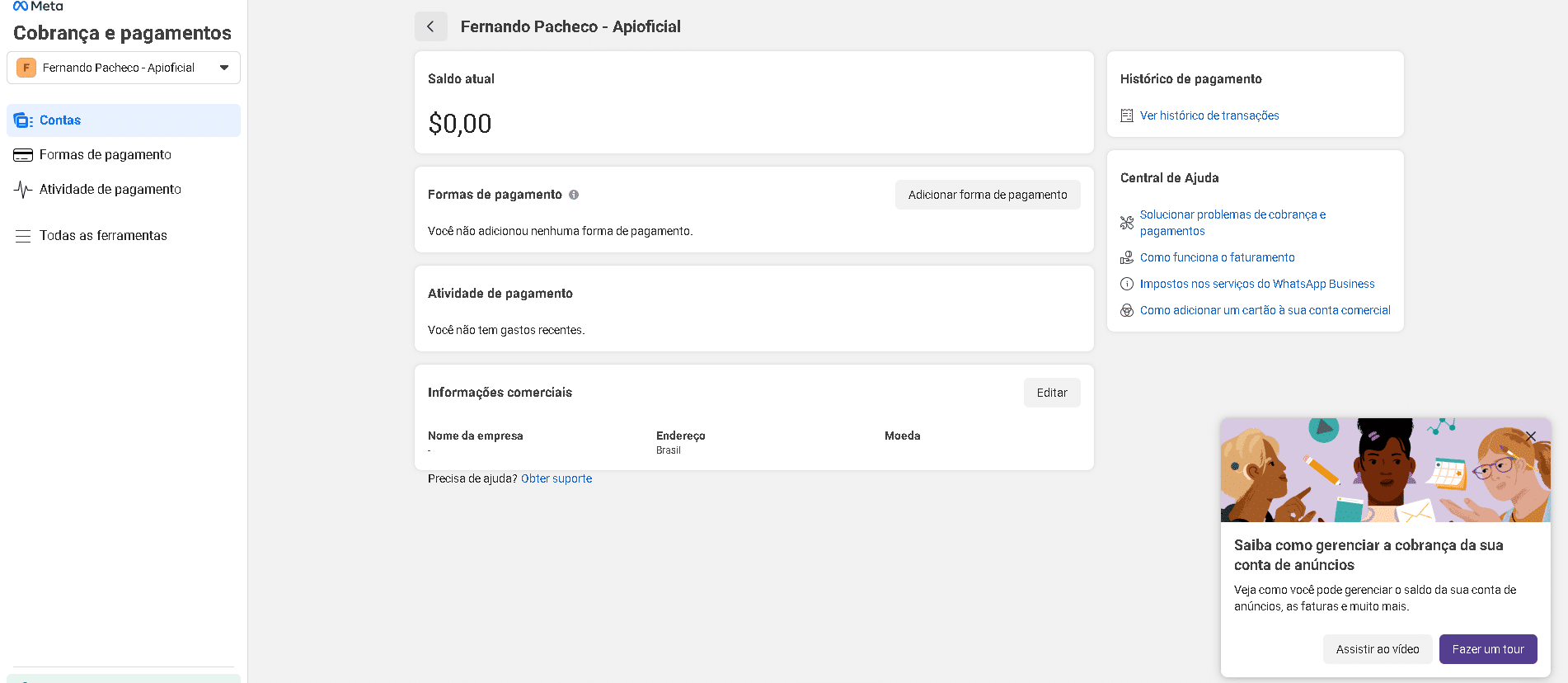Close the ad billing tour popup
This screenshot has width=1568, height=683.
click(1531, 436)
